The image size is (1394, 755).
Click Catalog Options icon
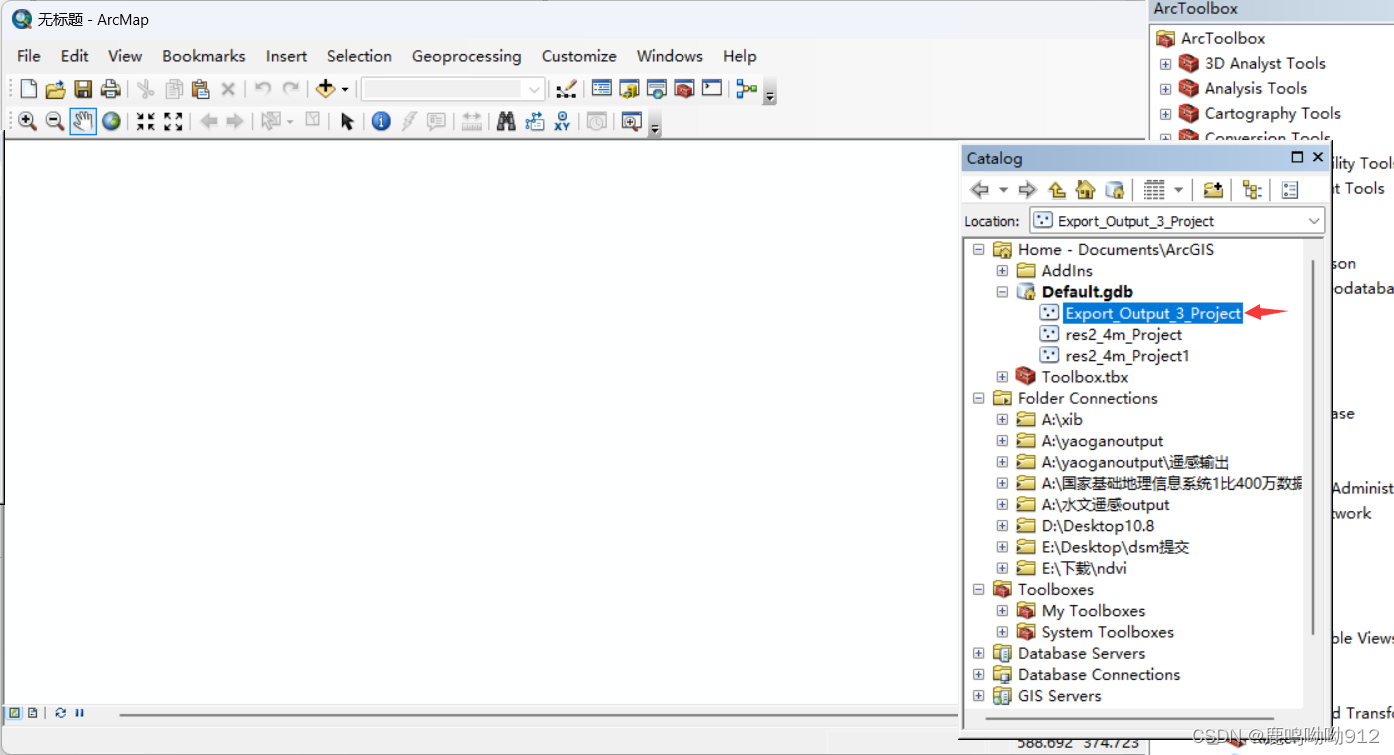coord(1289,190)
